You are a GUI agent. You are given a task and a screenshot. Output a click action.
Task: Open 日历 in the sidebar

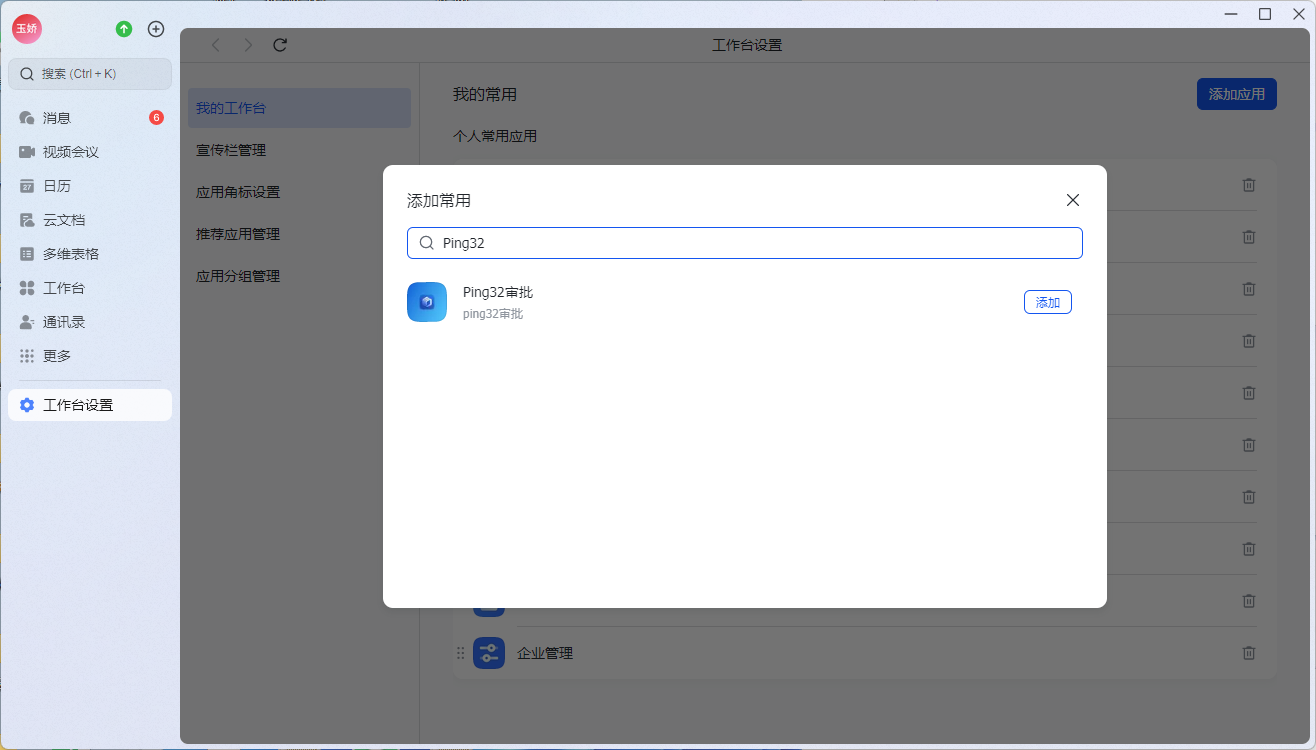pyautogui.click(x=90, y=186)
